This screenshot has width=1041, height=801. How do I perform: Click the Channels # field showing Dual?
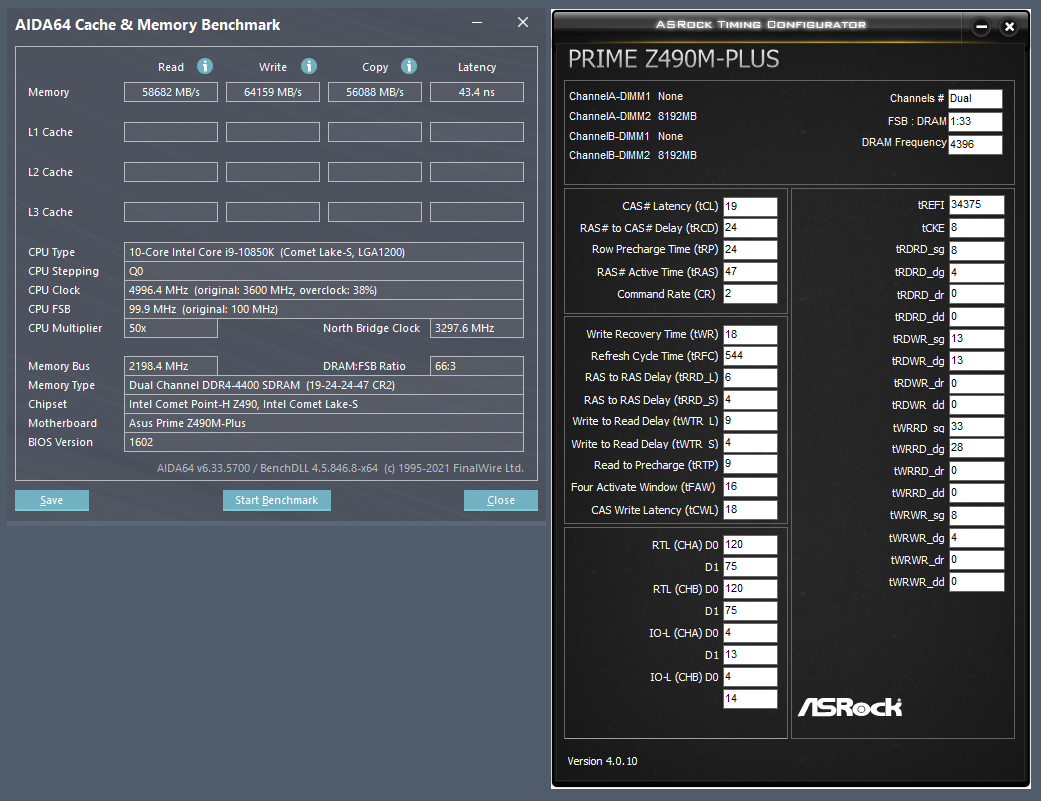(x=975, y=99)
